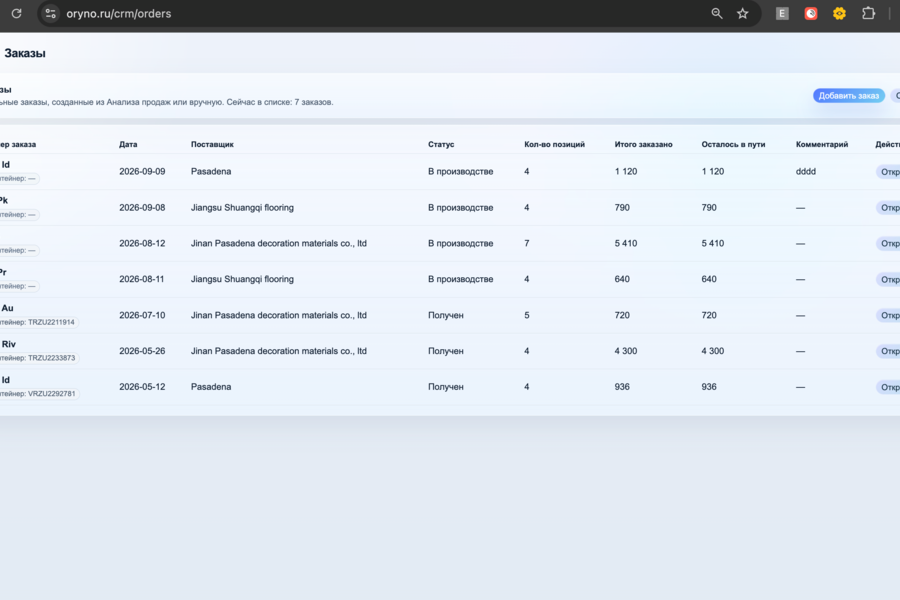Click the zoom magnifier icon in address bar
This screenshot has height=600, width=900.
(x=716, y=13)
